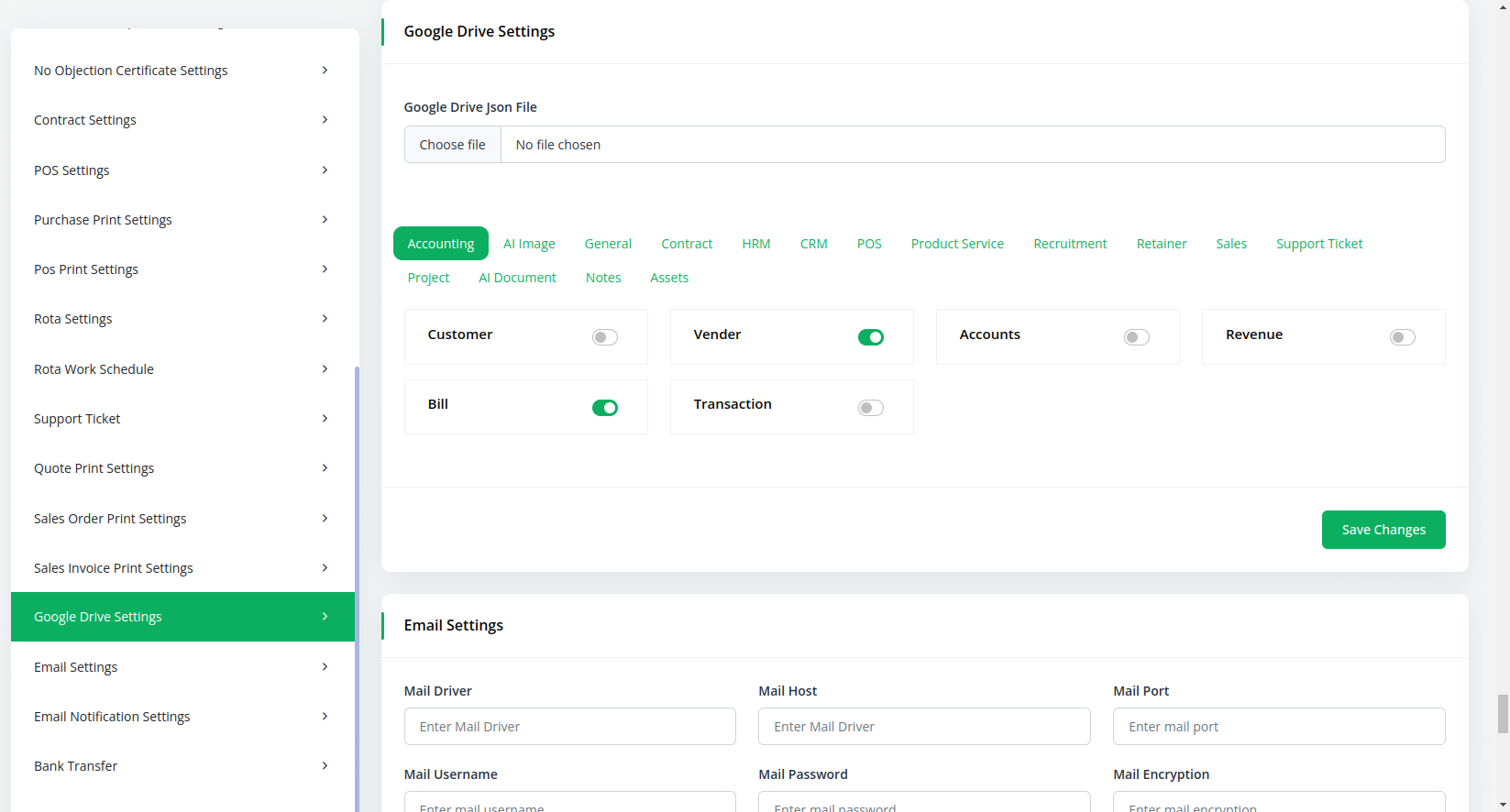This screenshot has width=1510, height=812.
Task: Click the arrow icon beside POS Settings
Action: (x=325, y=170)
